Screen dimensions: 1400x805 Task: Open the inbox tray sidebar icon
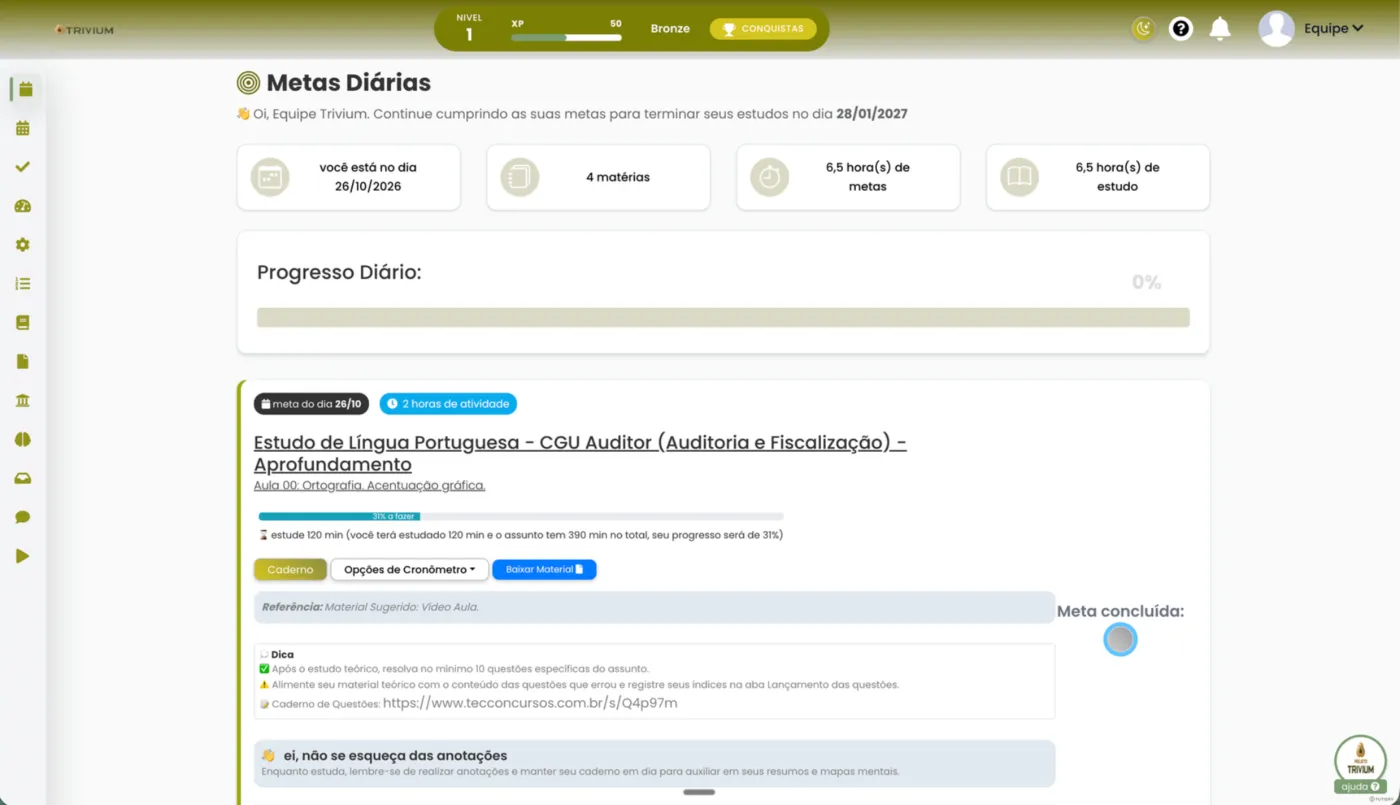pos(23,478)
